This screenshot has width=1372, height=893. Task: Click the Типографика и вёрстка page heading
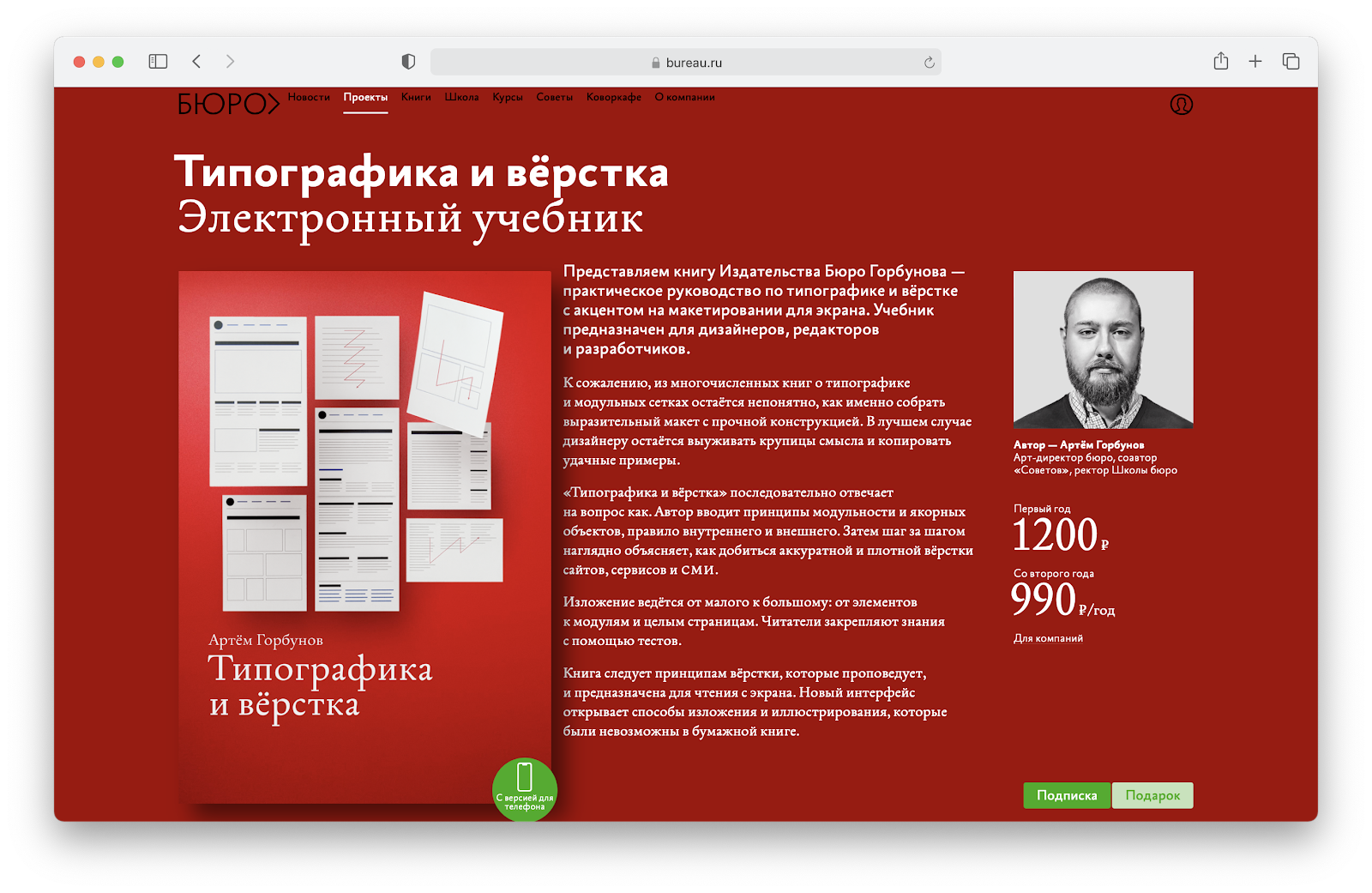coord(421,172)
